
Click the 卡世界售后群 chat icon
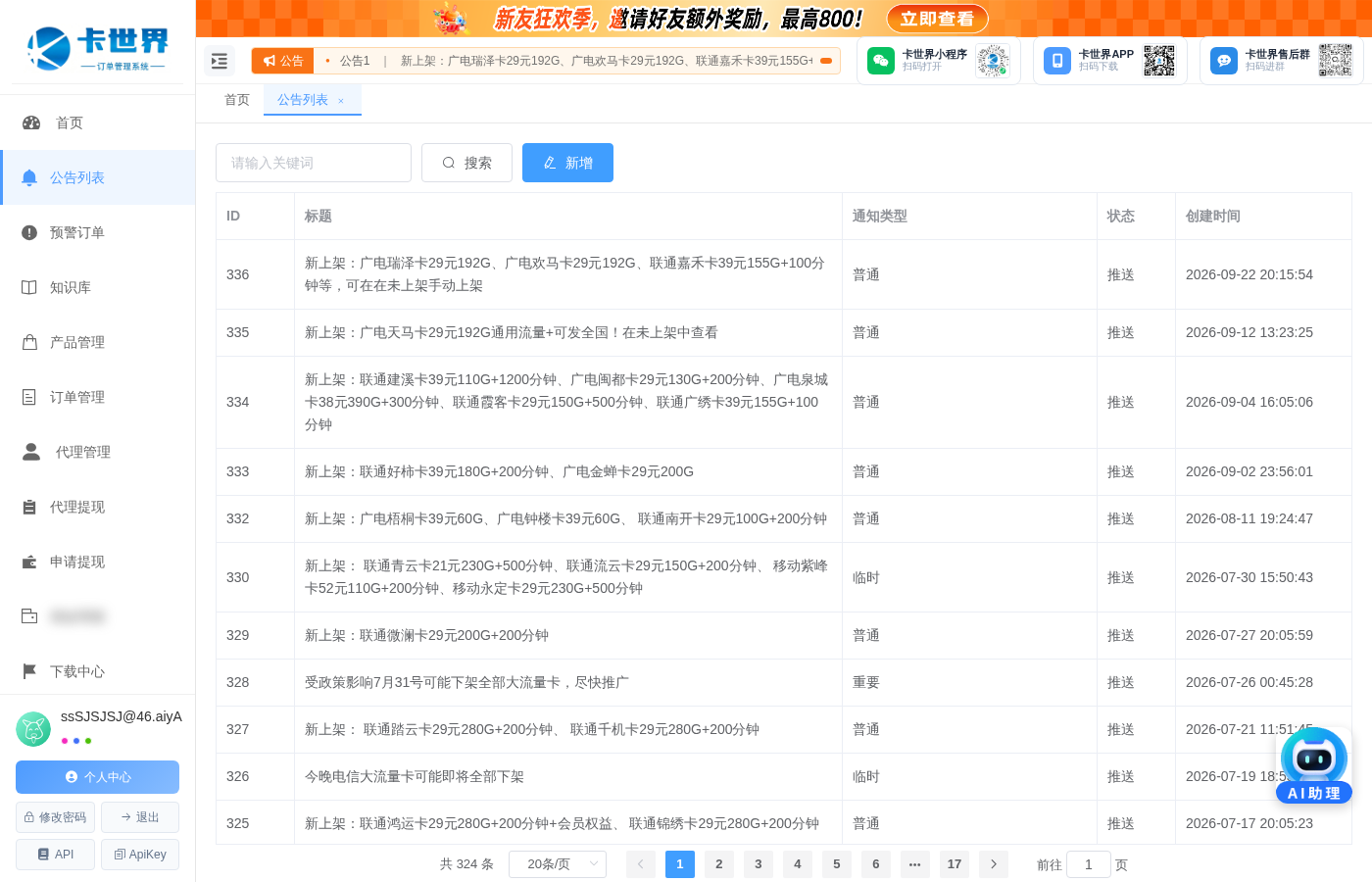(x=1224, y=61)
